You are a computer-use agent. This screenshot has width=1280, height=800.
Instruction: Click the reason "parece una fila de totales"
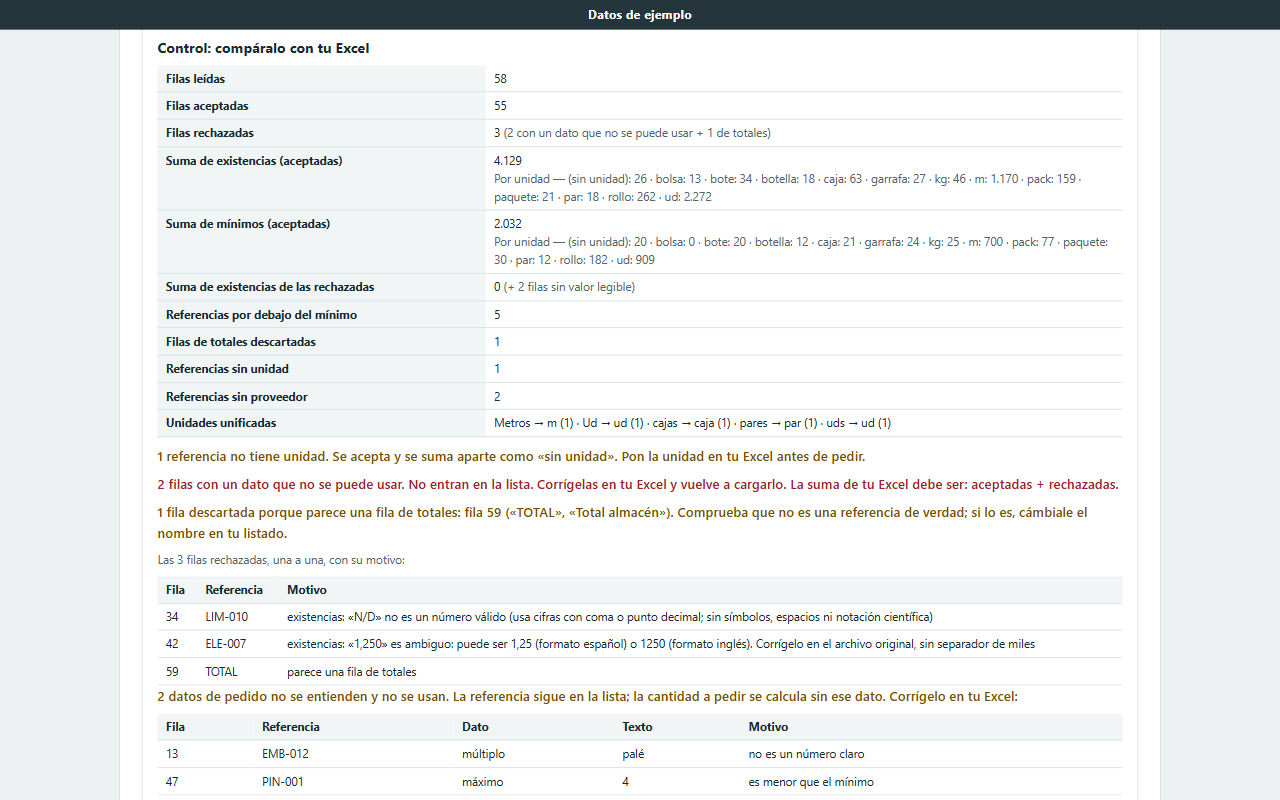pos(352,672)
